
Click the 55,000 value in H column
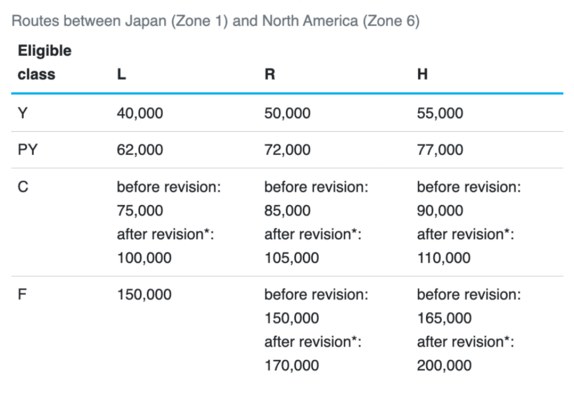point(440,113)
